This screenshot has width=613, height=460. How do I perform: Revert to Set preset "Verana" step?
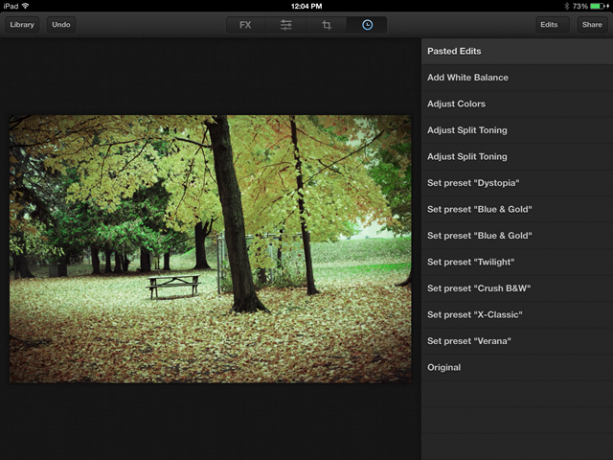tap(517, 341)
